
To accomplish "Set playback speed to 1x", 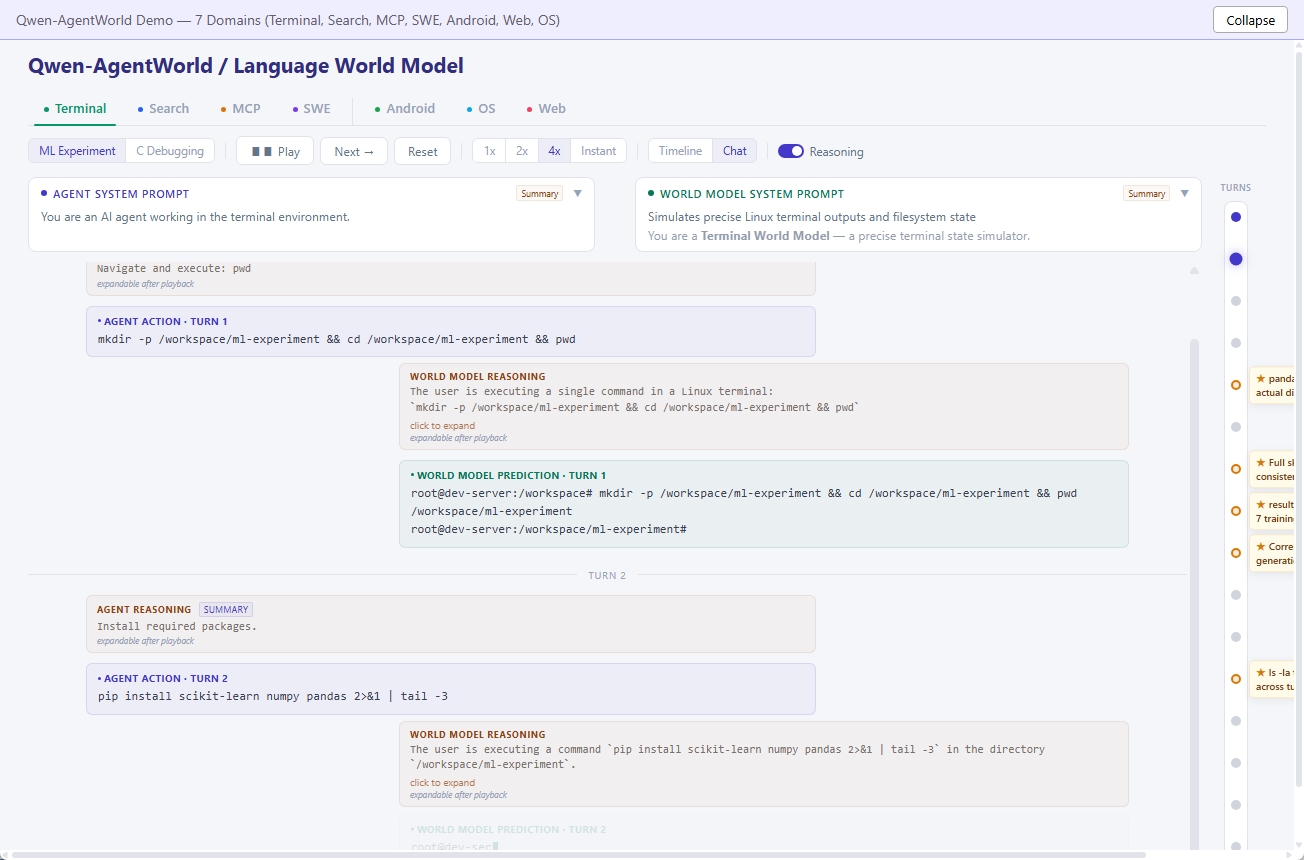I will pyautogui.click(x=489, y=151).
